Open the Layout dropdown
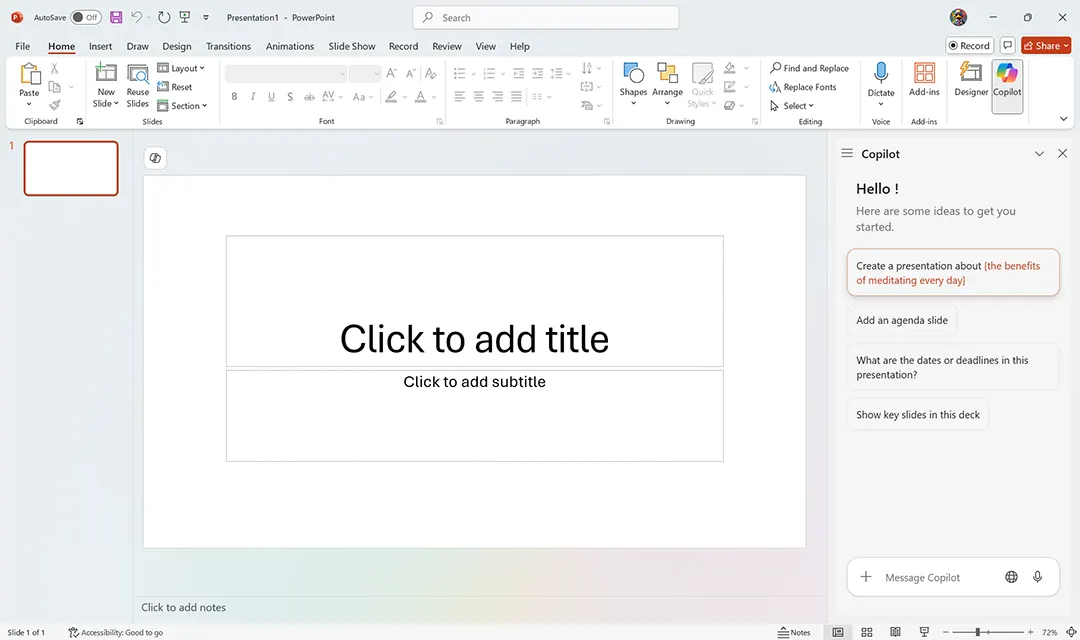The image size is (1080, 640). click(x=182, y=68)
